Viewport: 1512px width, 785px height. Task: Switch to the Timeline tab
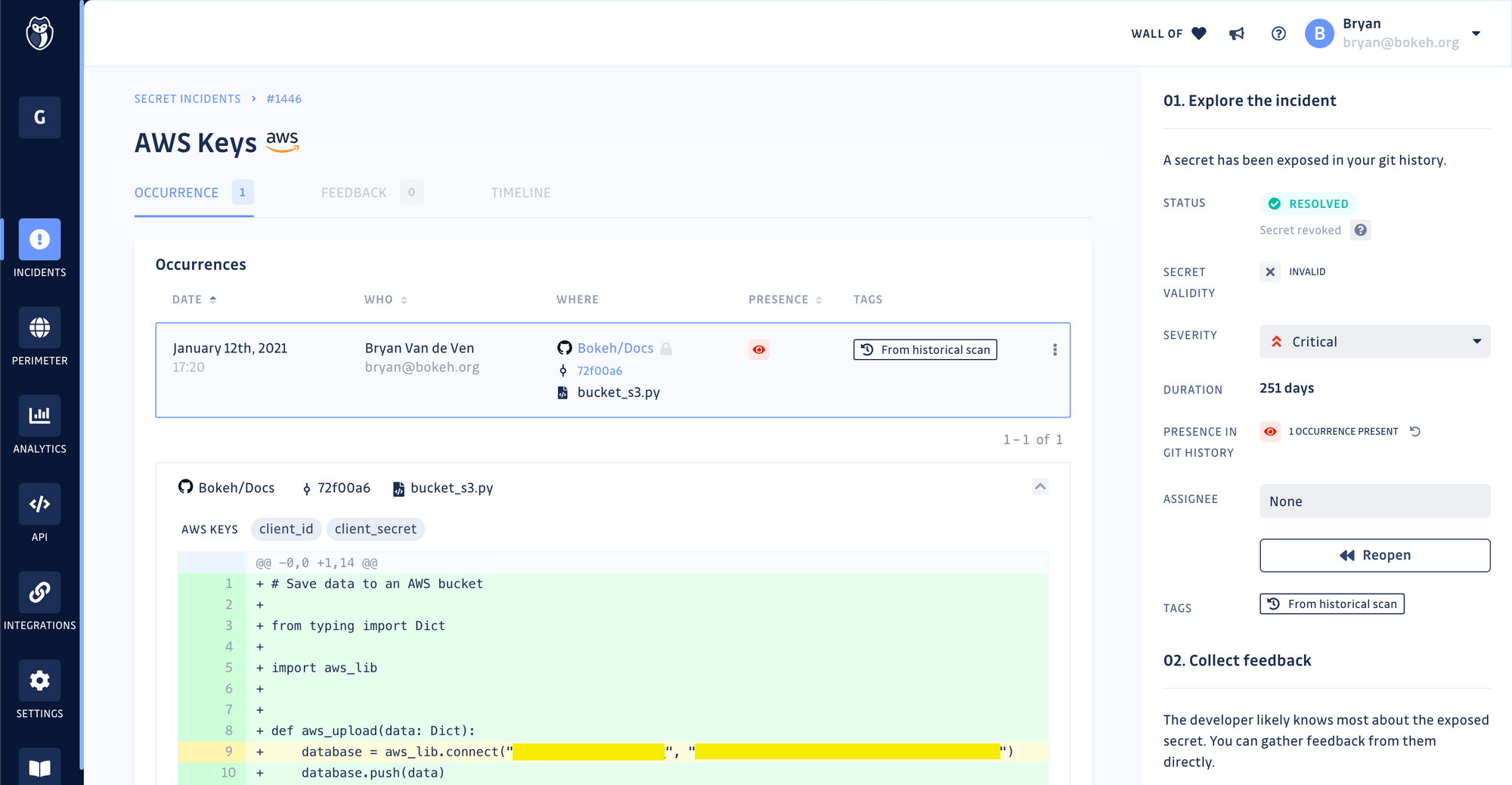521,193
